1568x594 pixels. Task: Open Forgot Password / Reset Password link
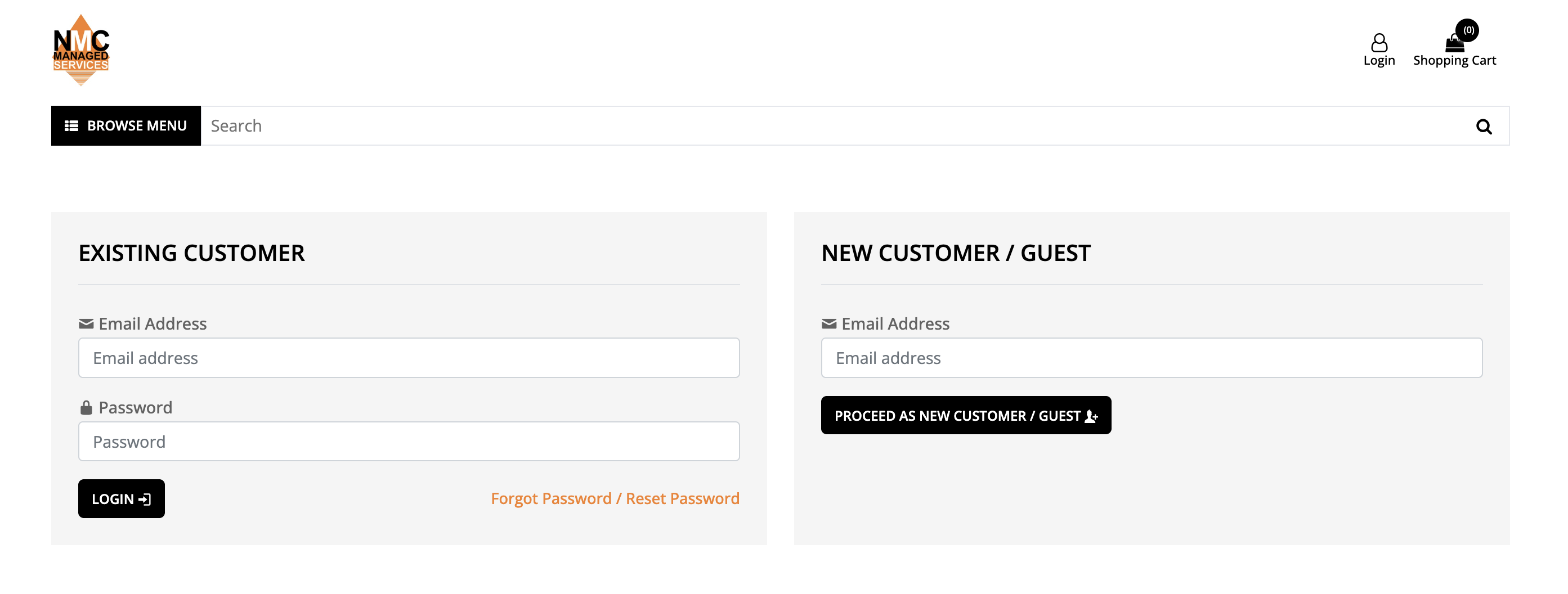[x=615, y=498]
